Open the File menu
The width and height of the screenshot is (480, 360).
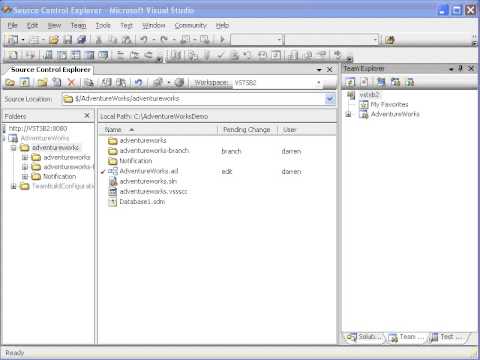click(x=13, y=25)
